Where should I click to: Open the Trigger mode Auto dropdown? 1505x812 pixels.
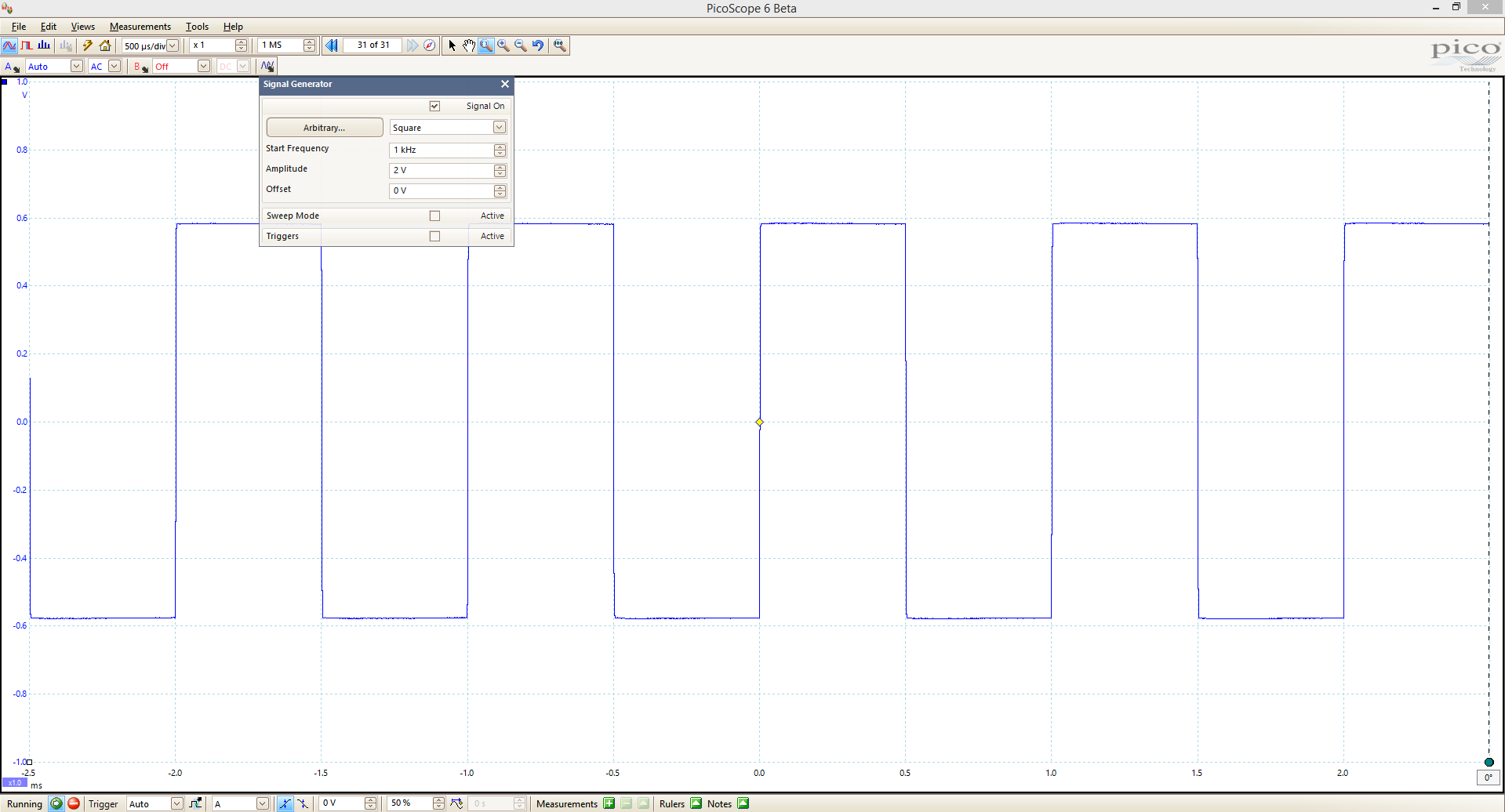coord(176,803)
